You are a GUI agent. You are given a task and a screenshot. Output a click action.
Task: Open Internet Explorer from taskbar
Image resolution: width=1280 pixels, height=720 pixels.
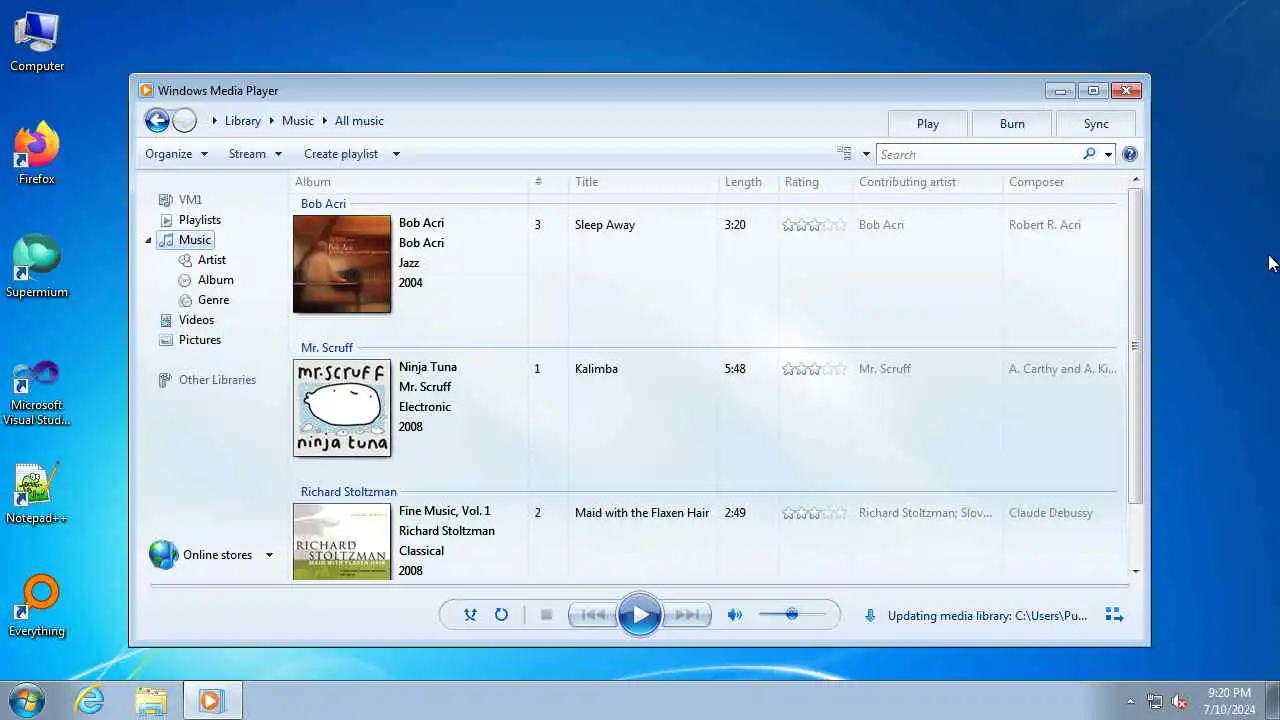click(90, 700)
